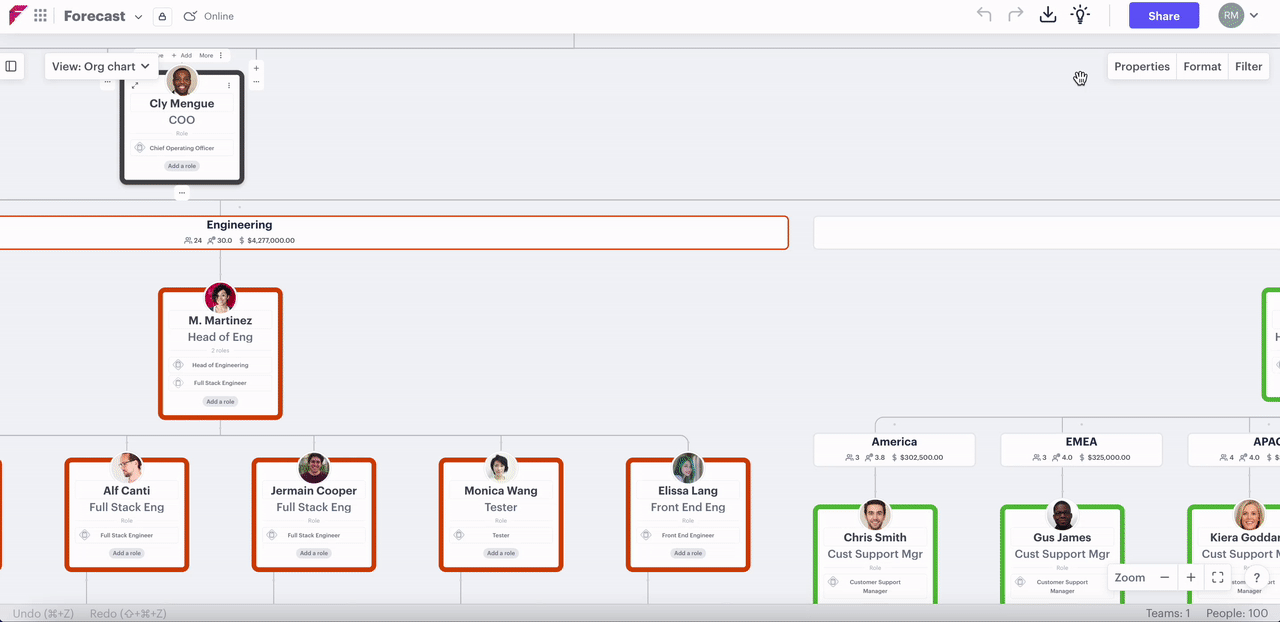Open the View: Org chart dropdown
Viewport: 1280px width, 622px height.
point(101,67)
